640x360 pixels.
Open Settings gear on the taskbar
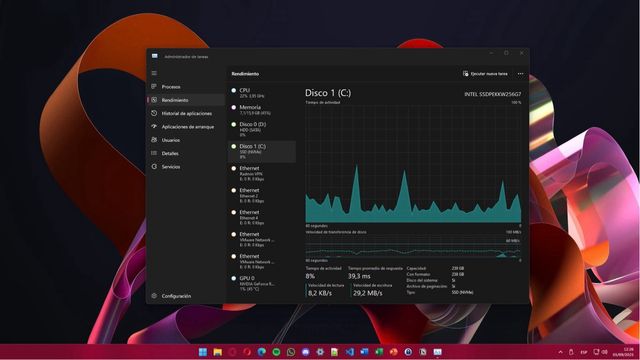pos(320,352)
